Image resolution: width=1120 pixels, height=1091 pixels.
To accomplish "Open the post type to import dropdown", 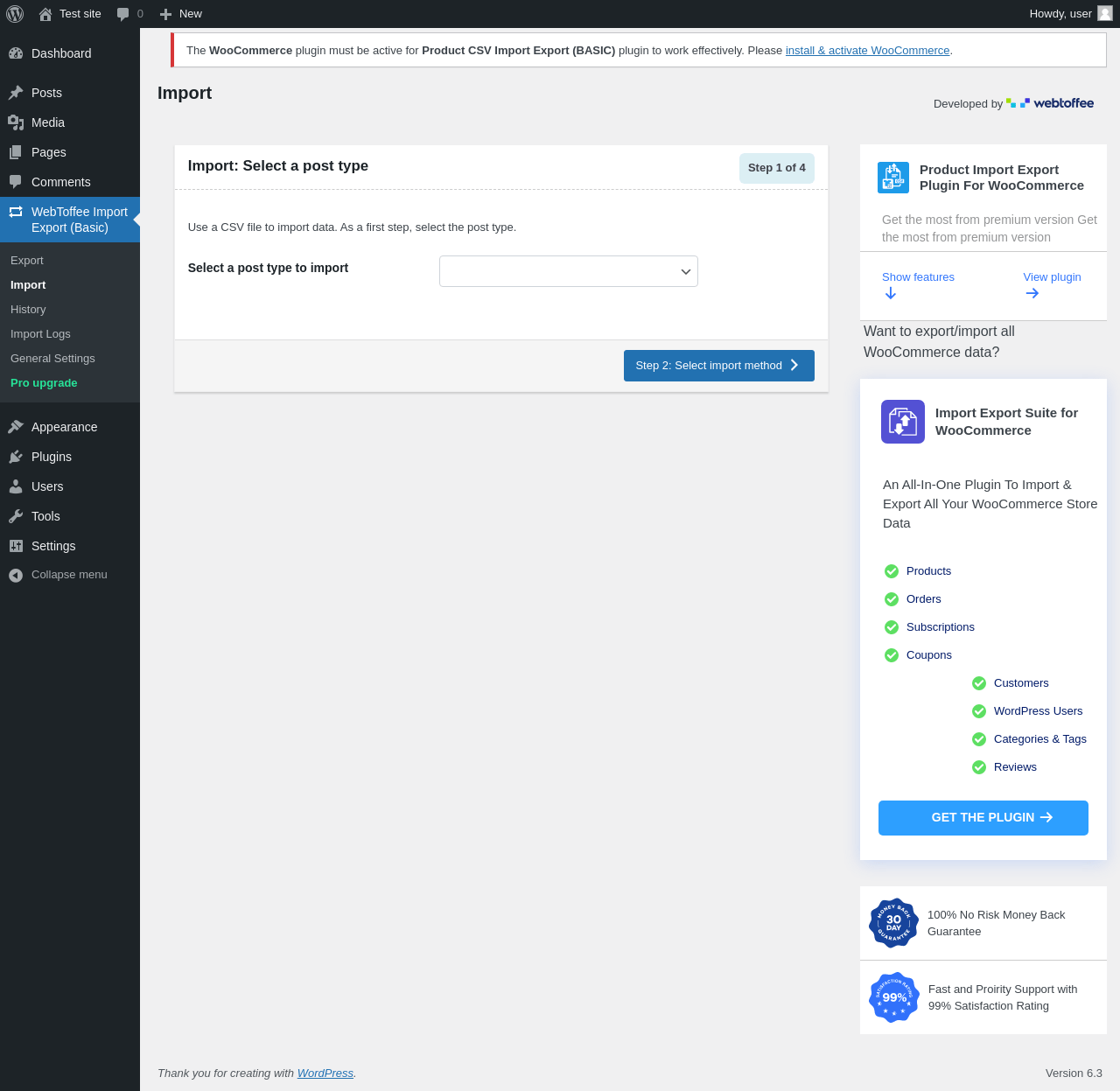I will [569, 271].
